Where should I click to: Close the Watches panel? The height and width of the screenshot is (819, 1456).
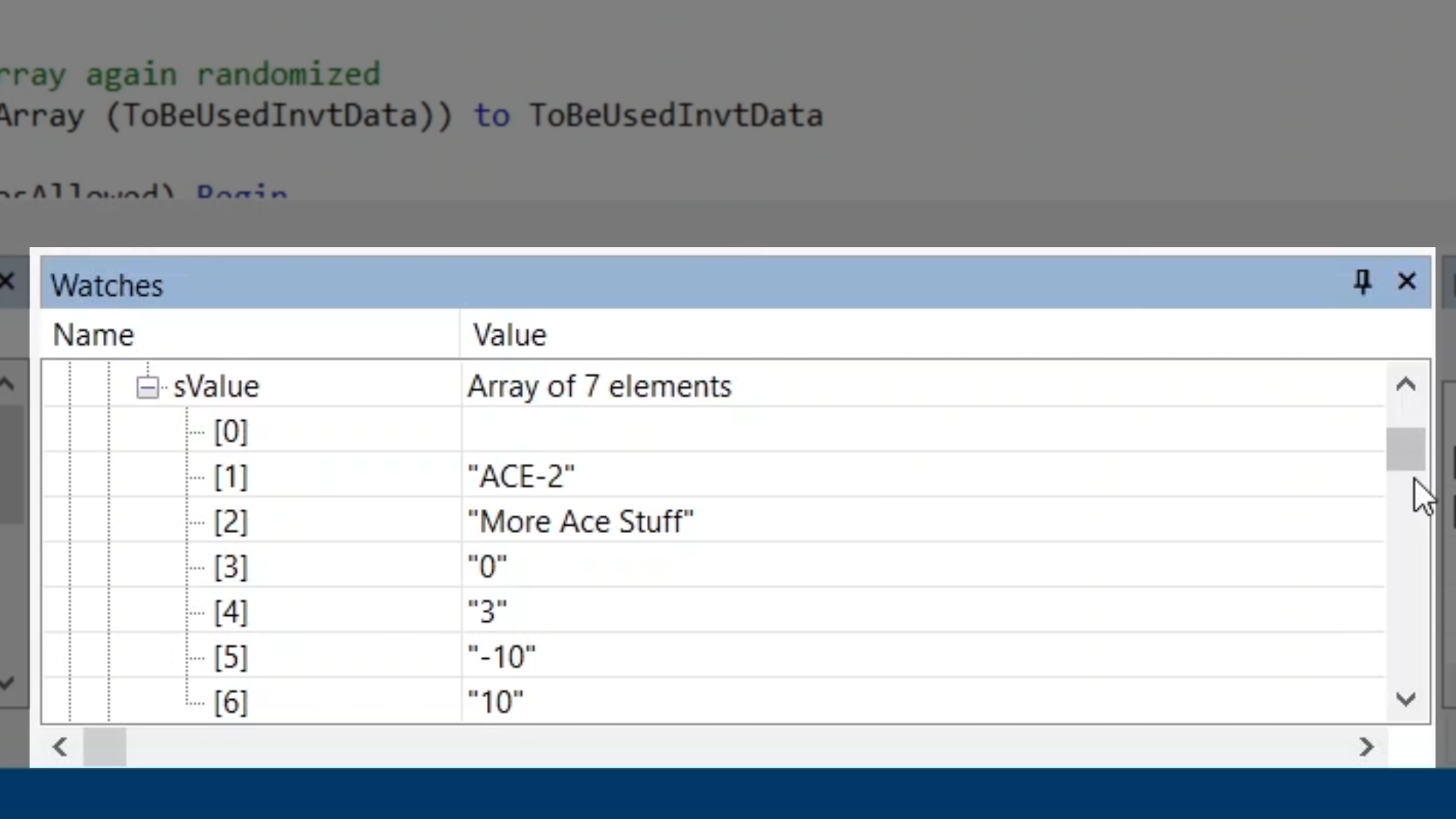1407,282
